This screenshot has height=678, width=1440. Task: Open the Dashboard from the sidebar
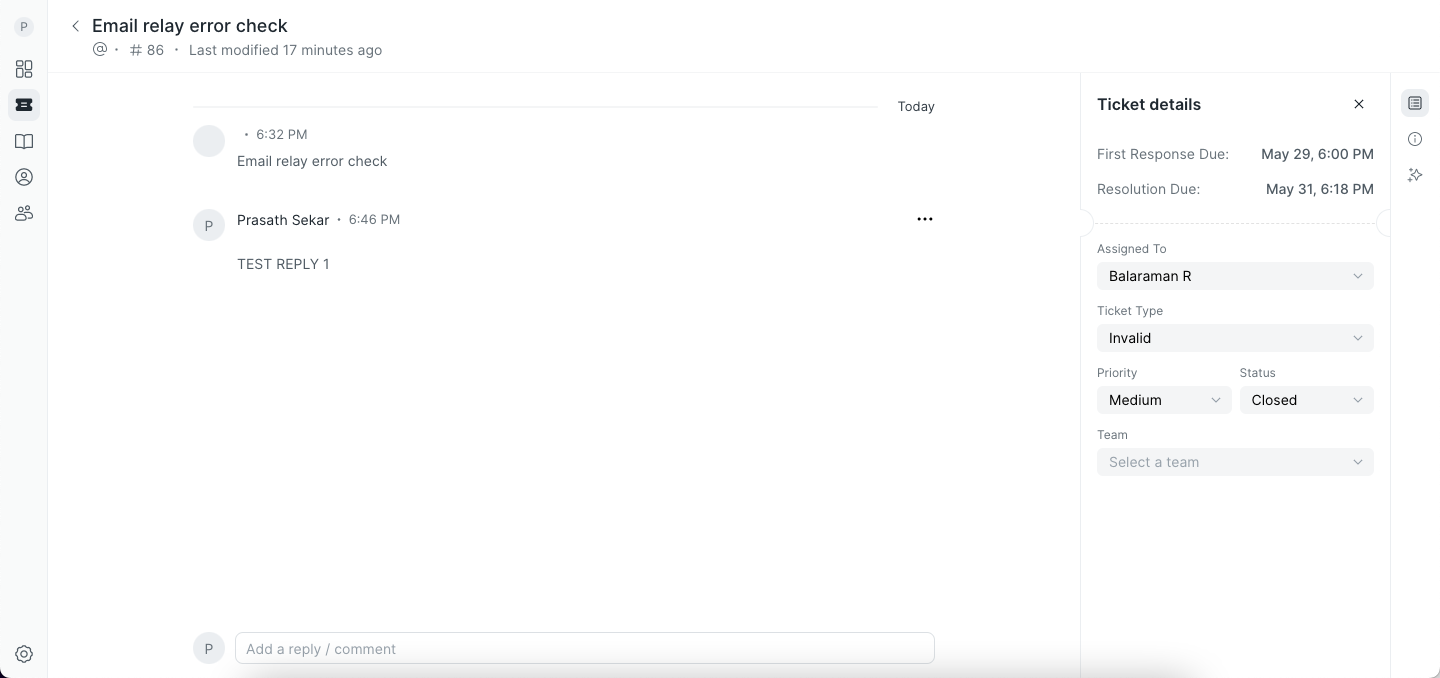coord(24,69)
